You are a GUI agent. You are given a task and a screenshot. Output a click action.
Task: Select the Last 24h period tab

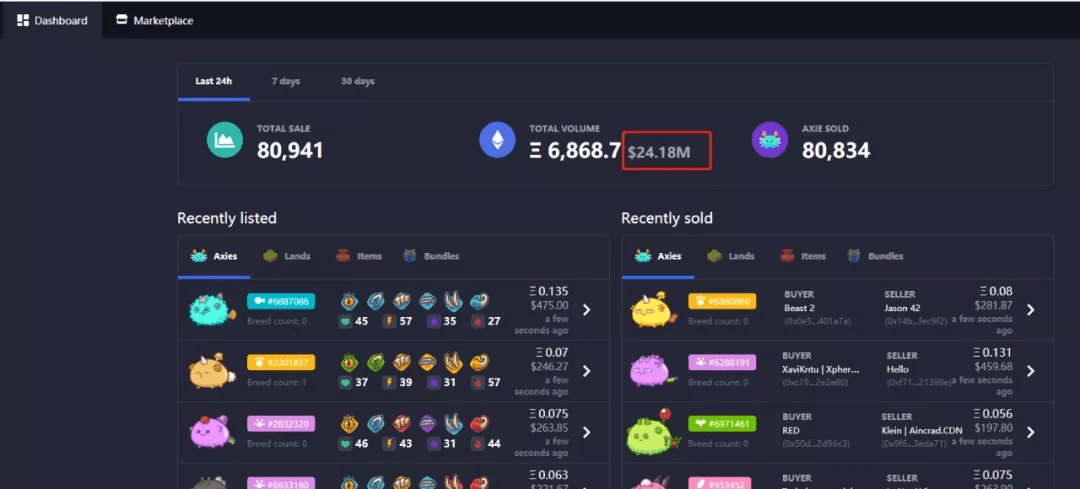pos(214,81)
